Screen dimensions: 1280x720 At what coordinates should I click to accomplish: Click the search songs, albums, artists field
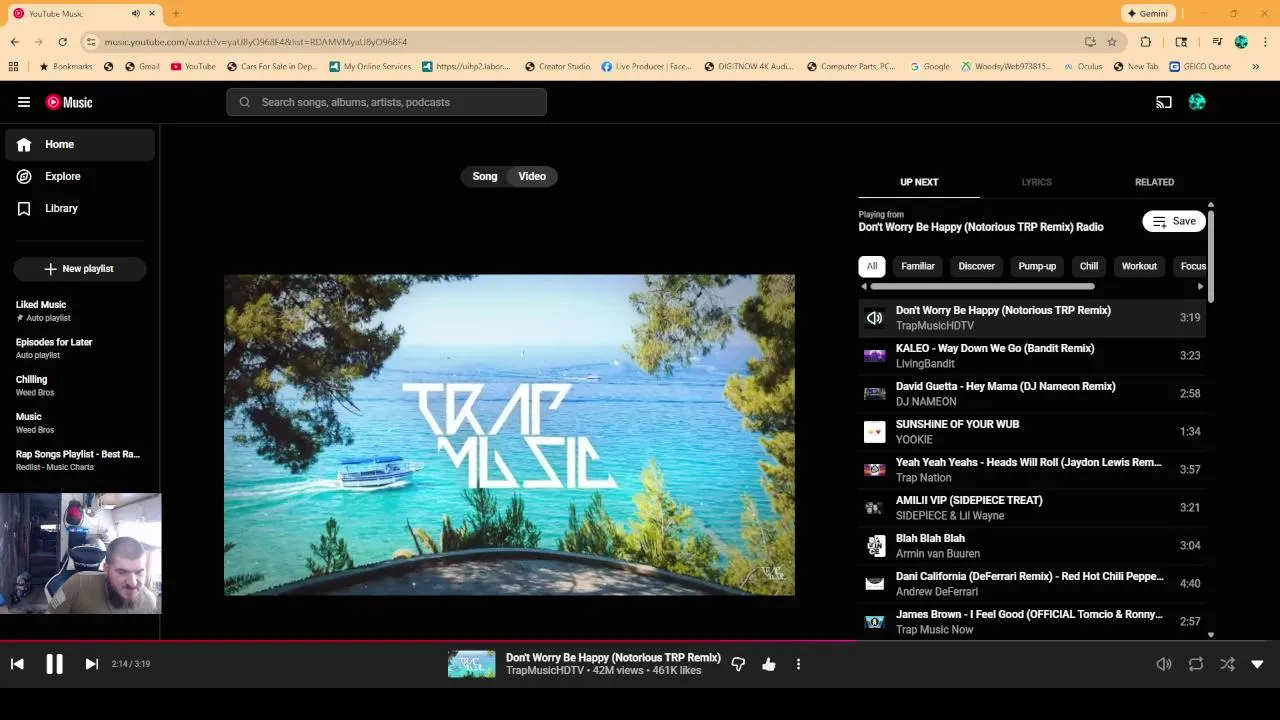pos(386,102)
